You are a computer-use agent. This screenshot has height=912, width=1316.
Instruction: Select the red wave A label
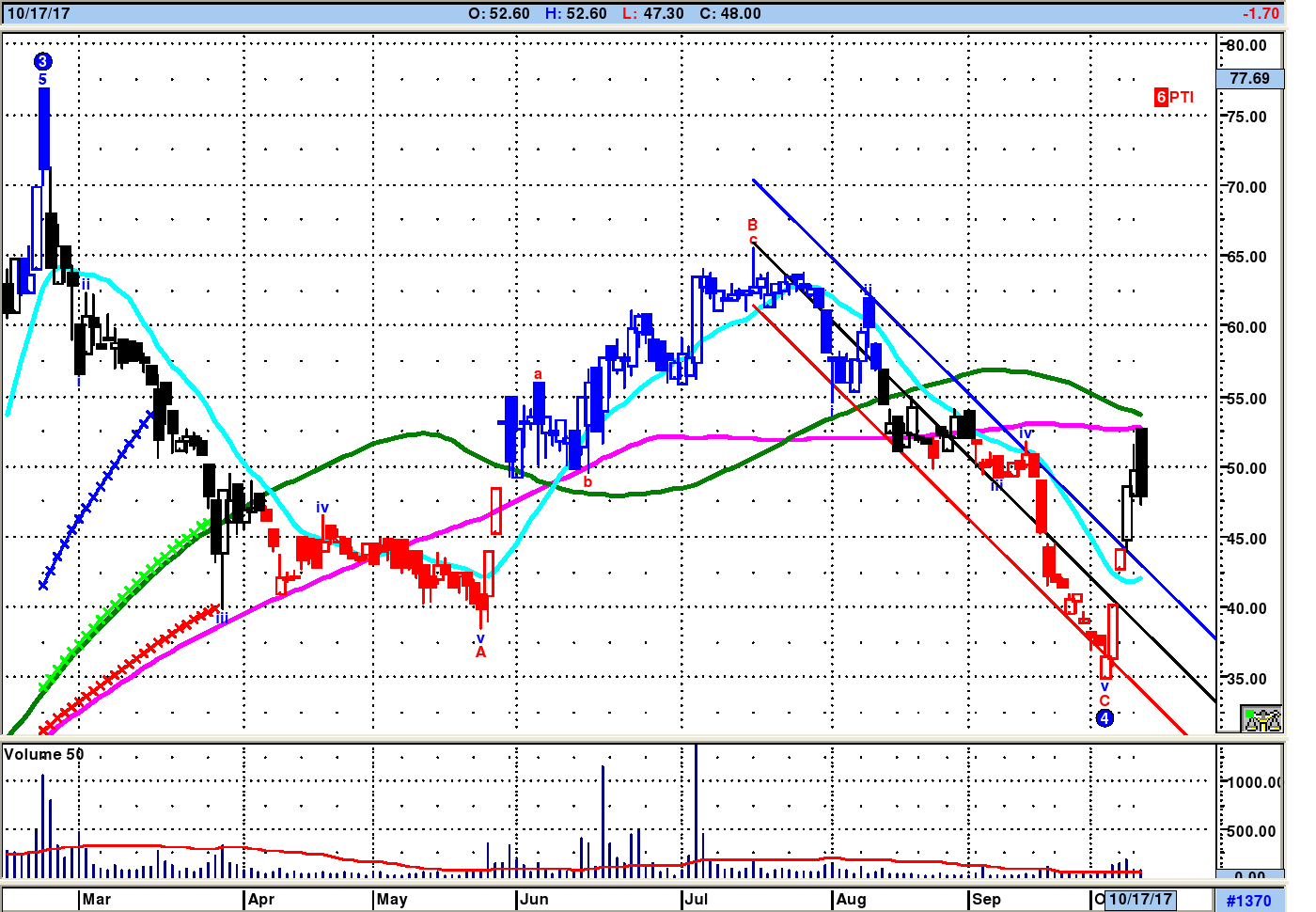click(x=480, y=653)
